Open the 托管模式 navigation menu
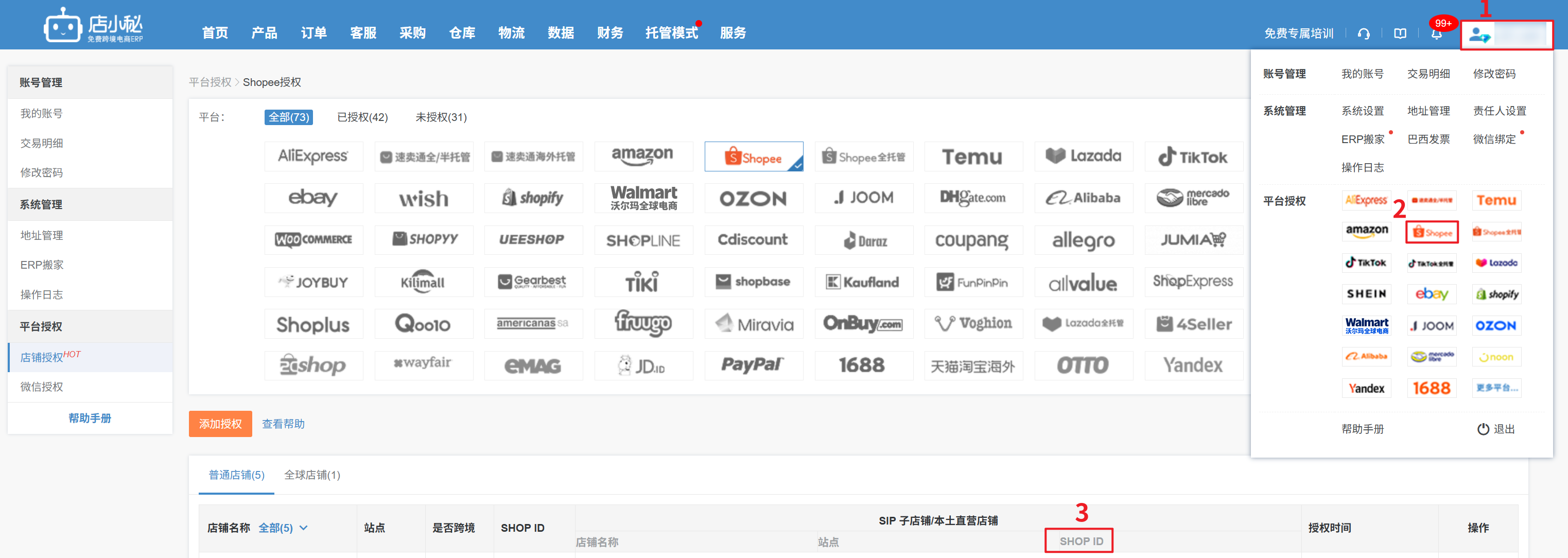The width and height of the screenshot is (1568, 558). point(671,33)
